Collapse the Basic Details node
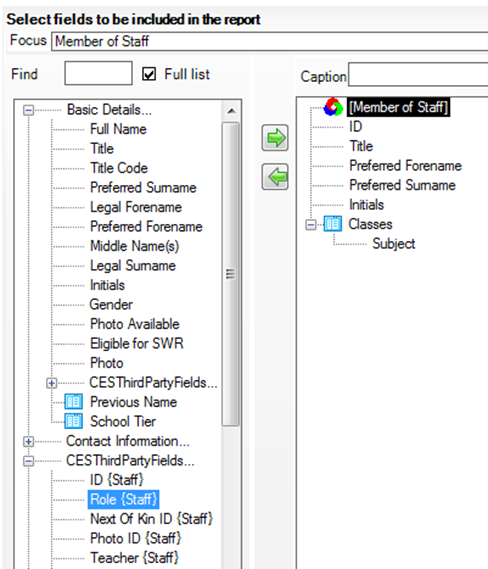 29,110
